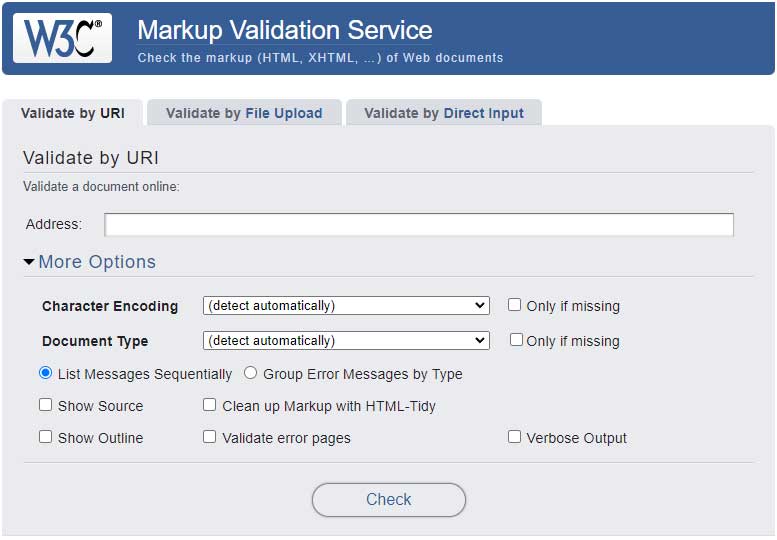Tick the Show Source checkbox
777x540 pixels.
click(x=46, y=405)
